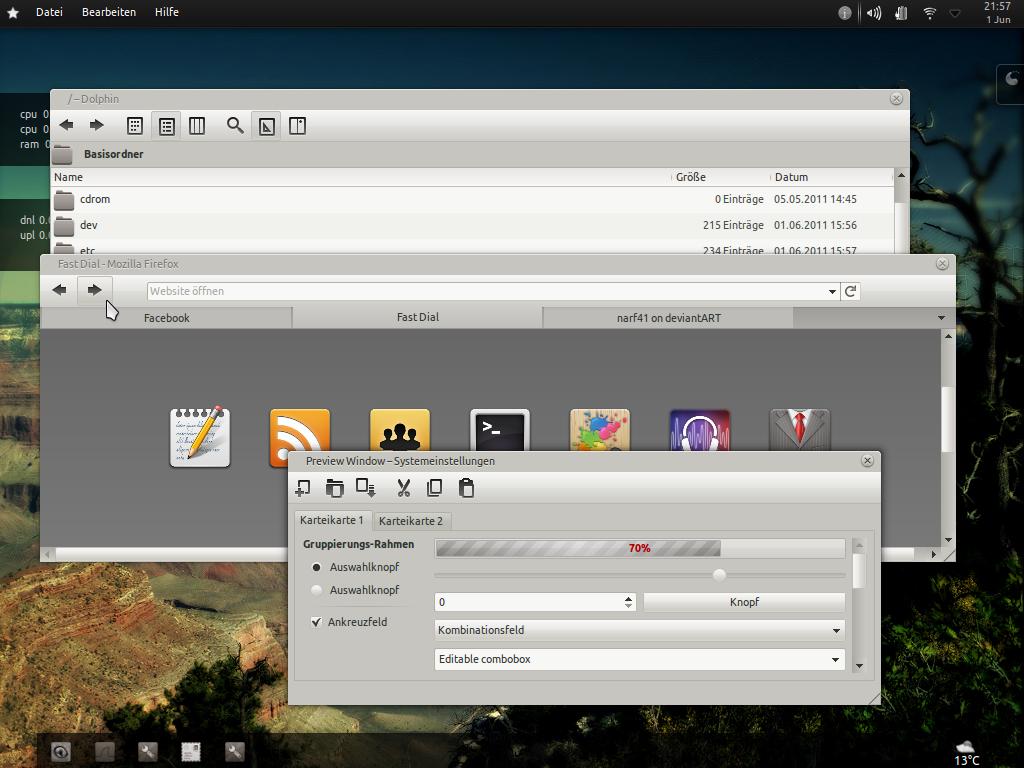Reload page in Firefox
1024x768 pixels.
(x=850, y=291)
